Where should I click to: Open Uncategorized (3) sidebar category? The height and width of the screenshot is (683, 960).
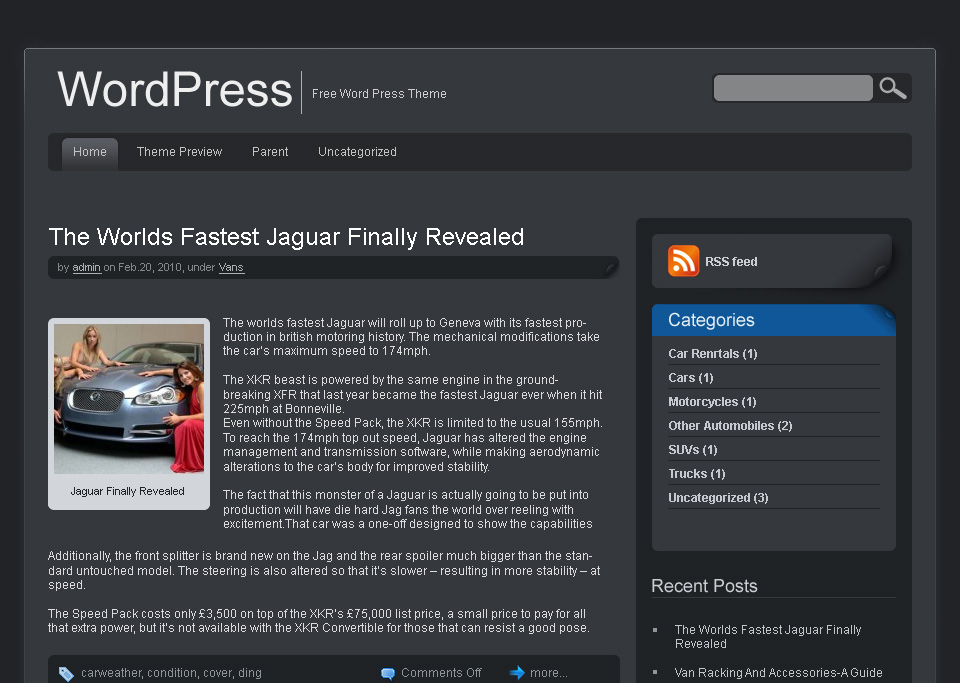(x=718, y=498)
